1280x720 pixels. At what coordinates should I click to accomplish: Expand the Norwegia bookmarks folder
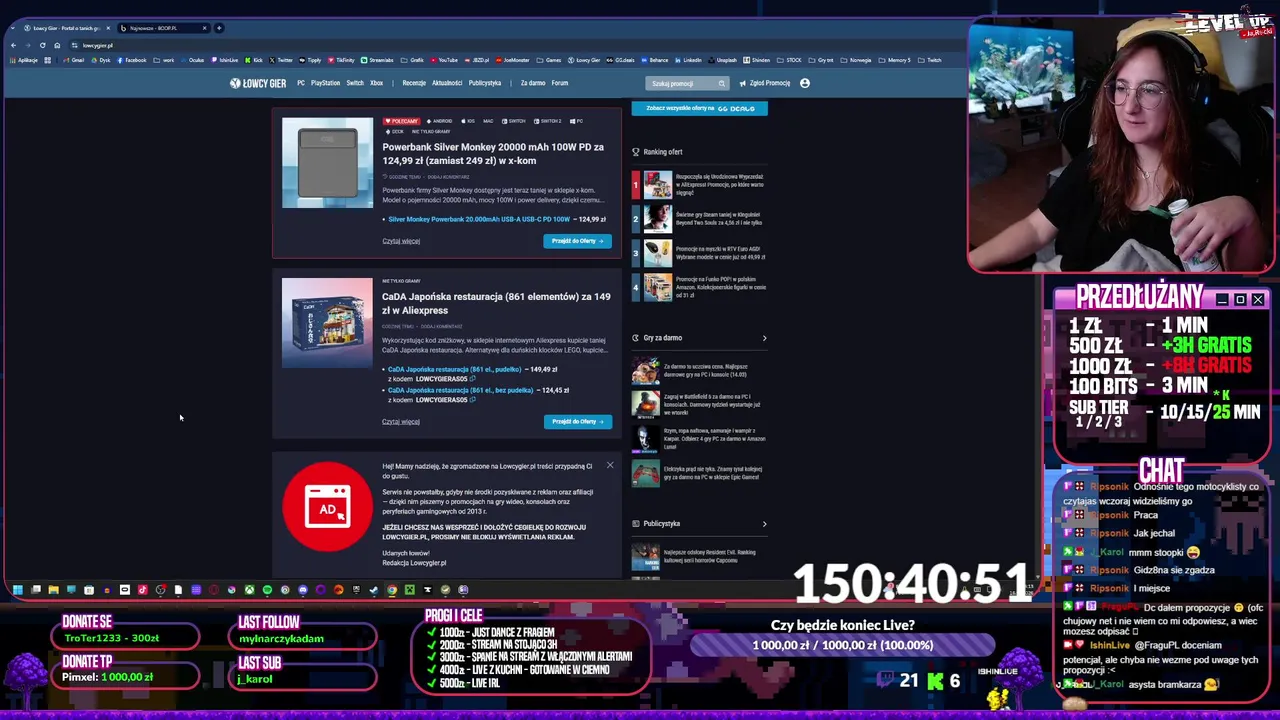point(856,60)
